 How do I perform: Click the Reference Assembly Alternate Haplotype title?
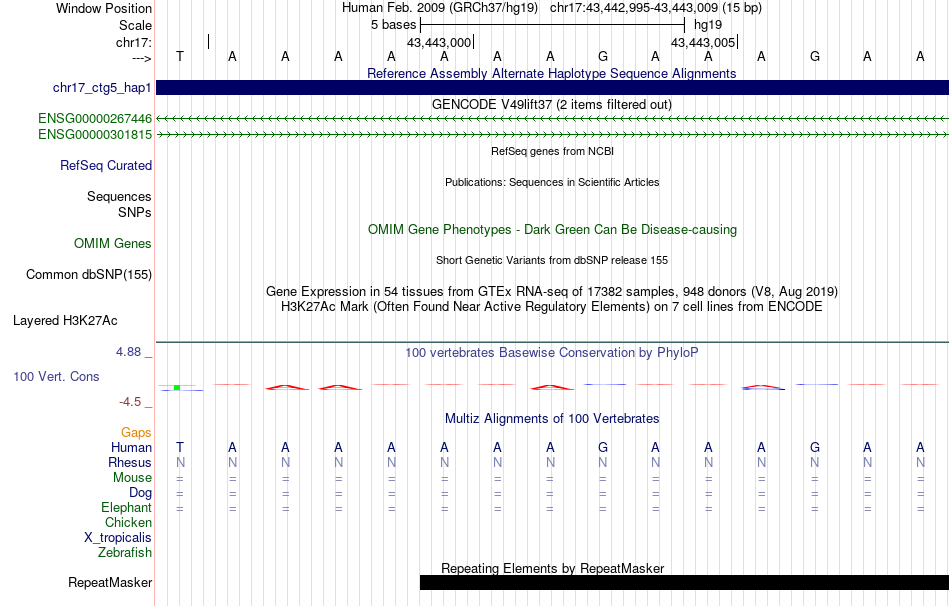(552, 73)
